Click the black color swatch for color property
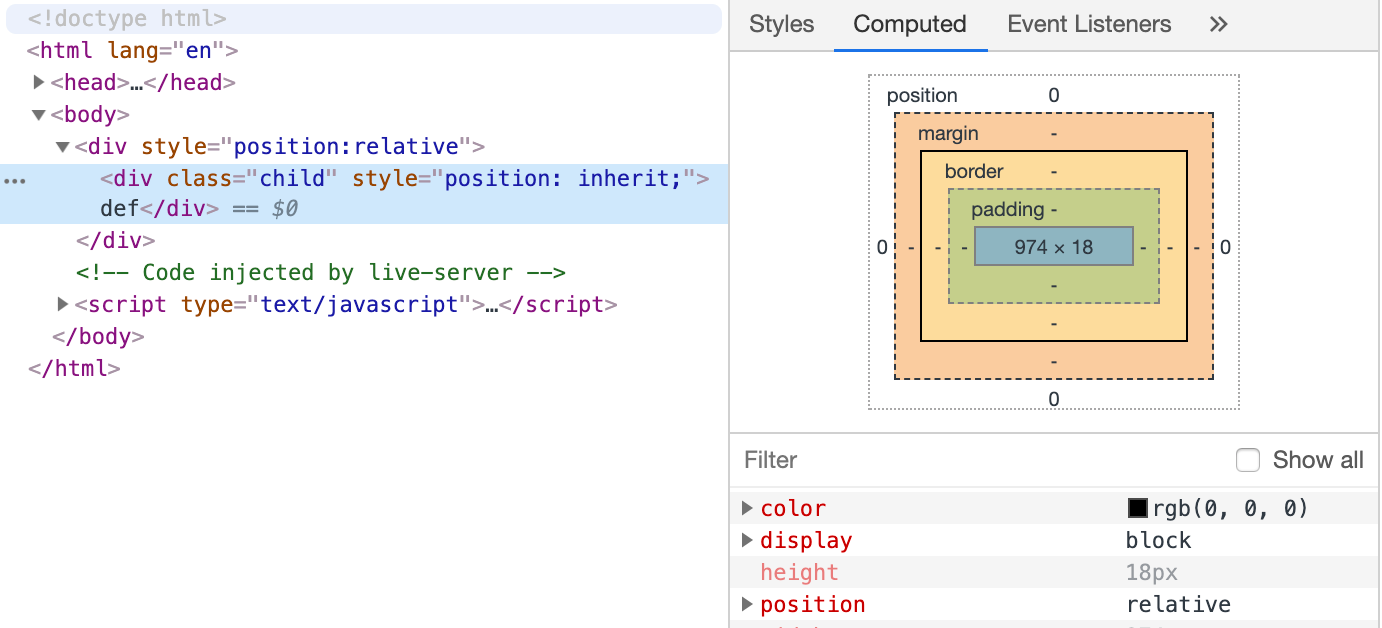This screenshot has width=1382, height=628. (1137, 508)
